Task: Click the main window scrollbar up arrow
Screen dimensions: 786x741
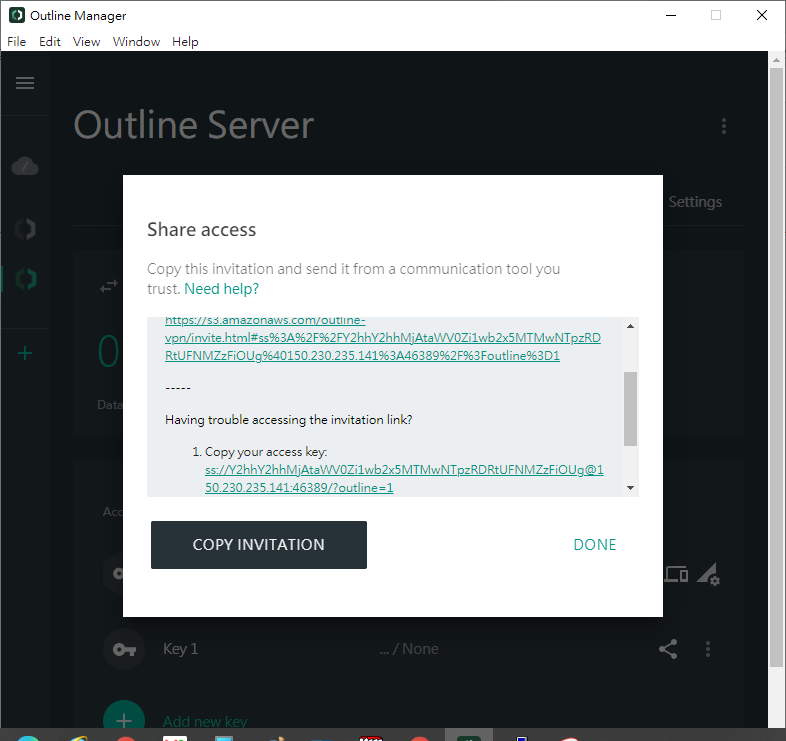Action: [776, 60]
